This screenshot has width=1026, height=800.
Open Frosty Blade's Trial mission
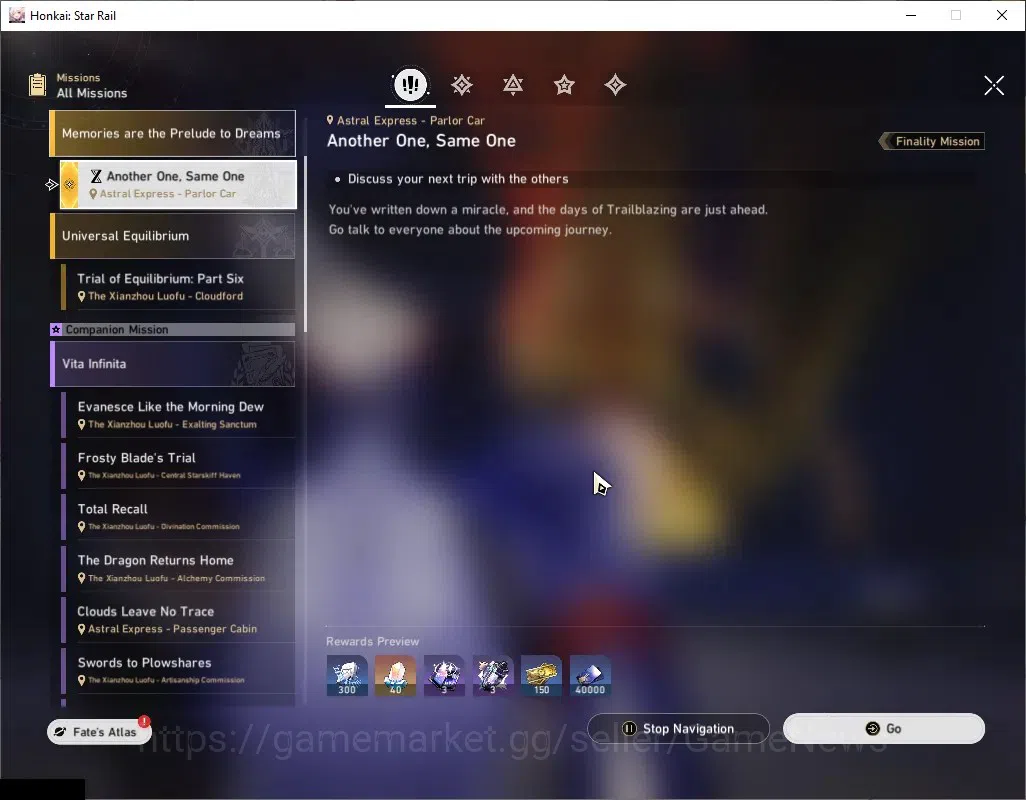(x=178, y=466)
